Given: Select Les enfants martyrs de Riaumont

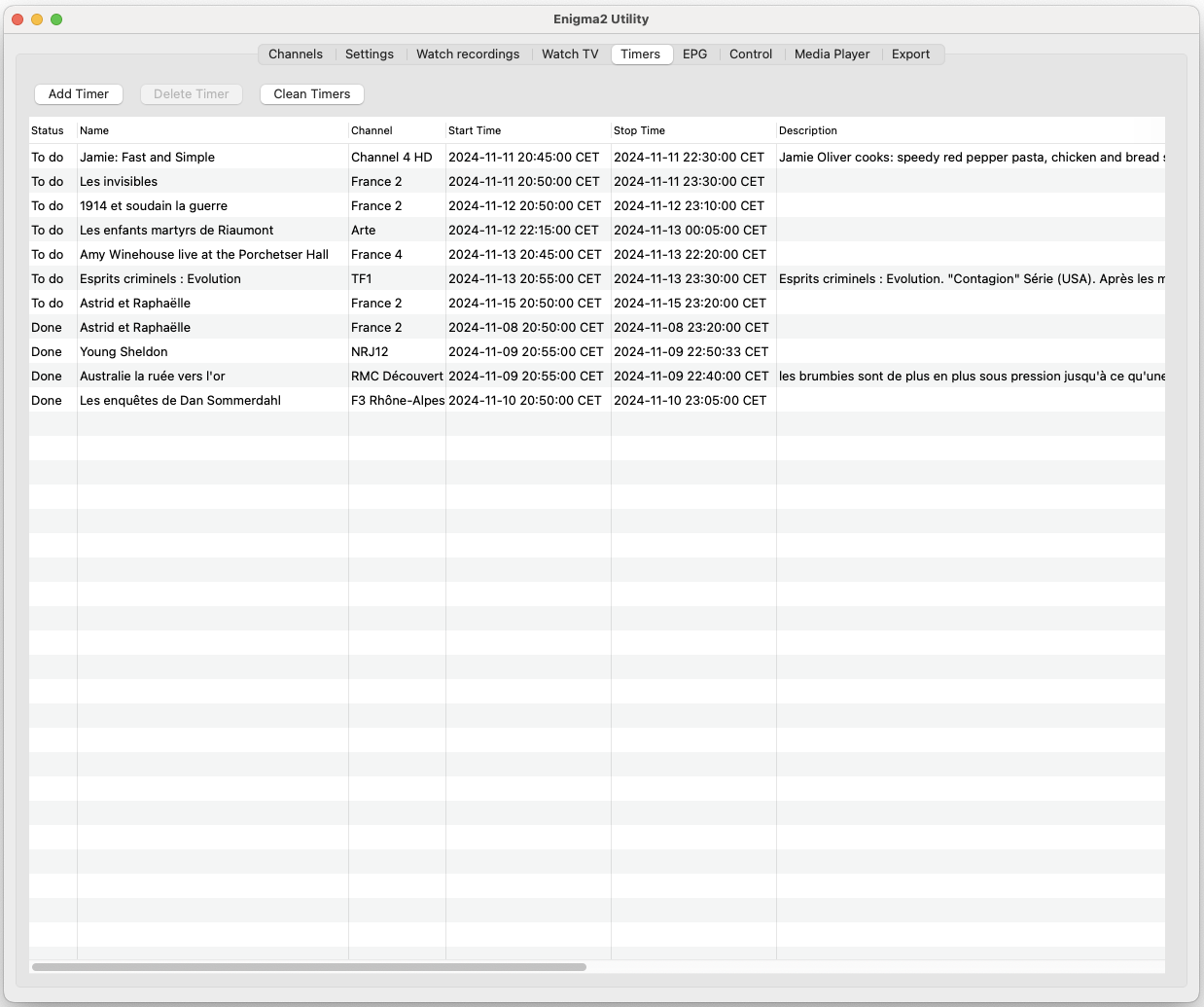Looking at the screenshot, I should 597,230.
